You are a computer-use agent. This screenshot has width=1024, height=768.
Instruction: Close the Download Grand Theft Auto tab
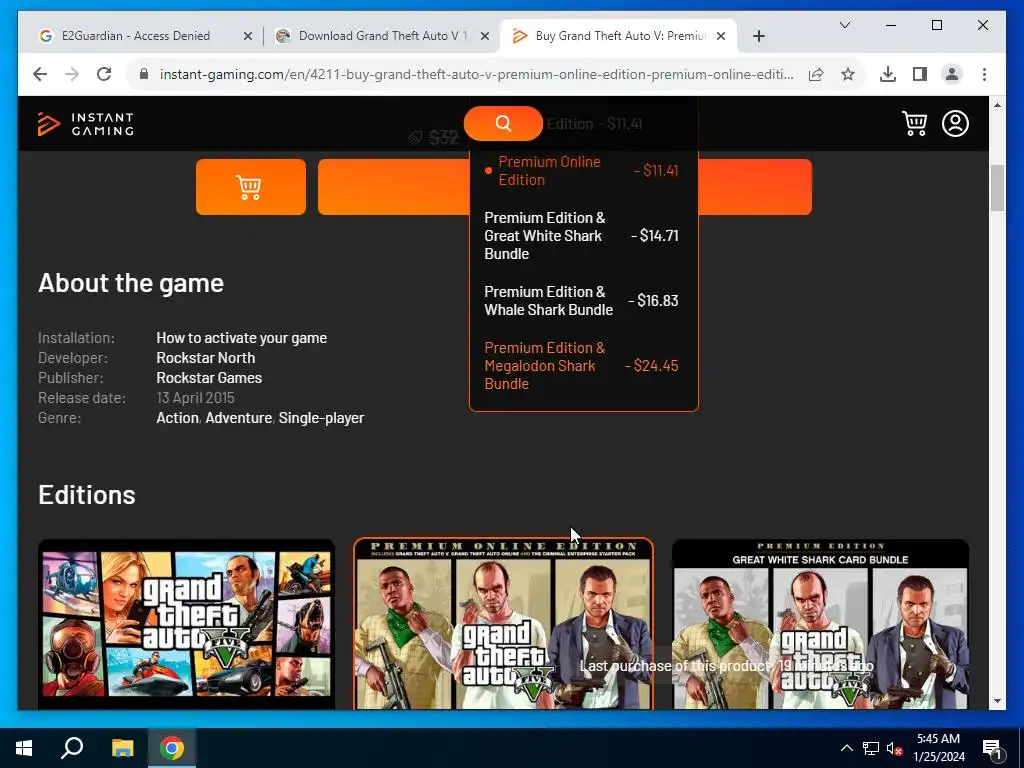[x=485, y=36]
